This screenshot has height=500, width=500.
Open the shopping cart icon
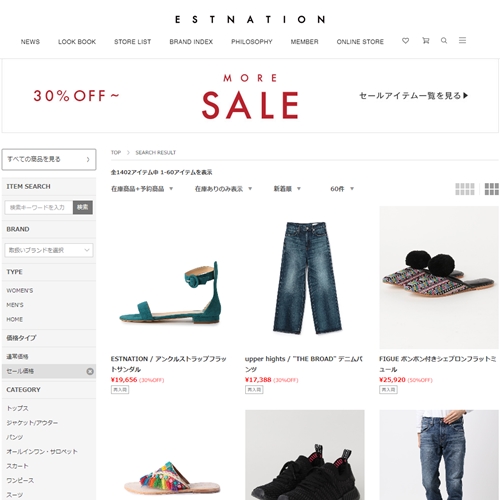426,41
